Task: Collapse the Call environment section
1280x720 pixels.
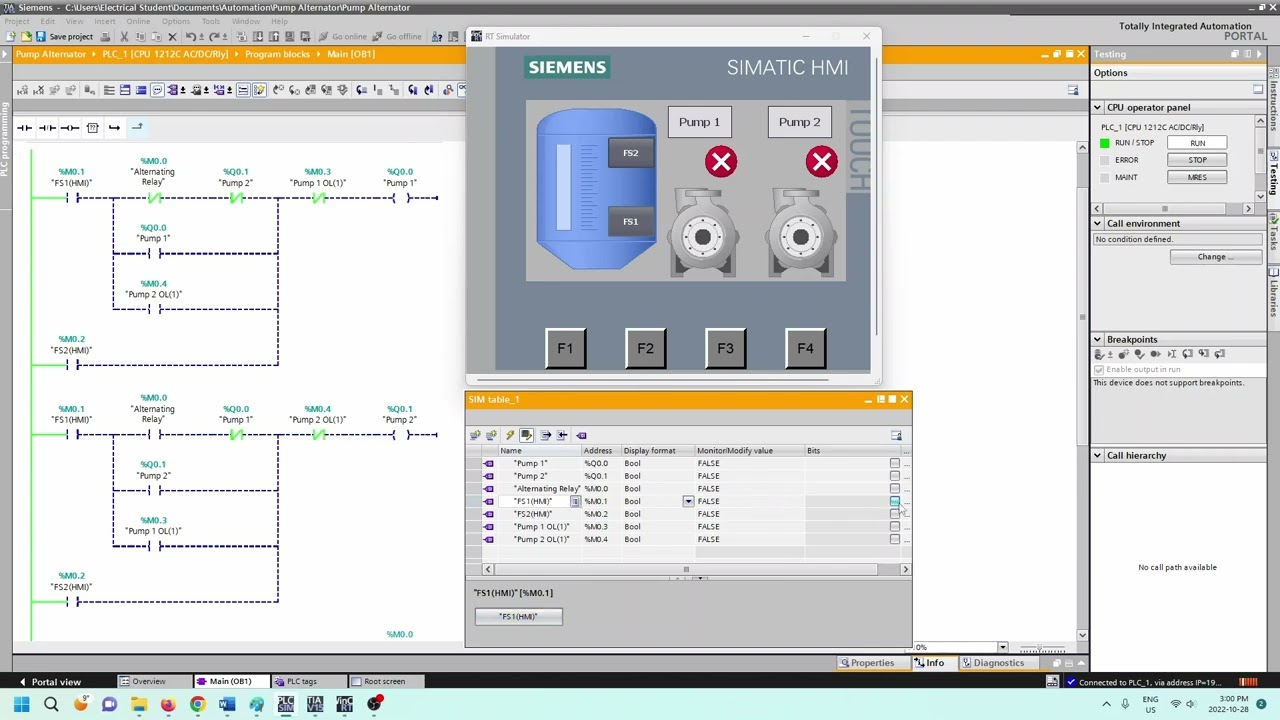Action: [1098, 223]
